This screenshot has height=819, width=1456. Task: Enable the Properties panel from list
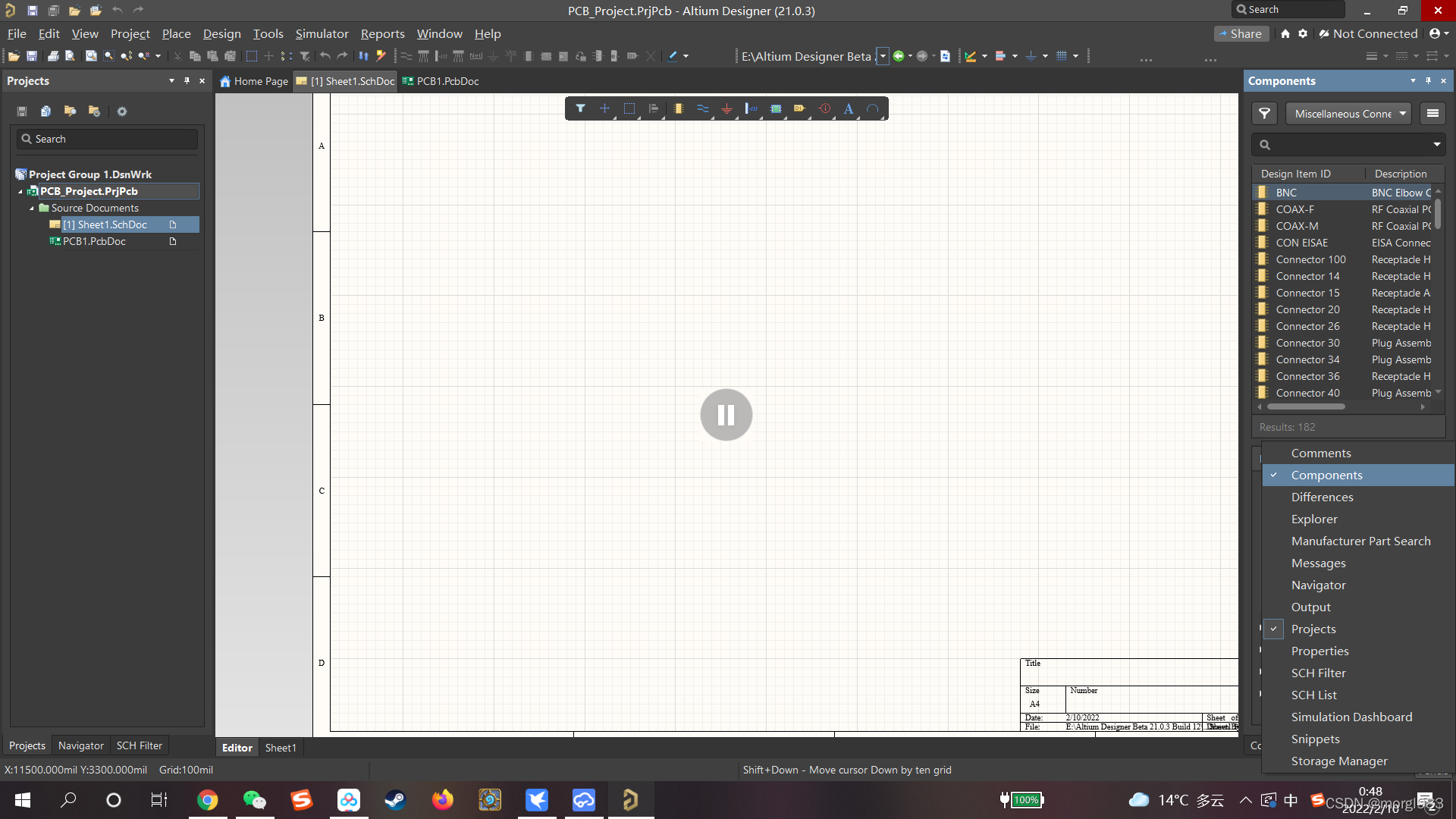click(x=1319, y=651)
